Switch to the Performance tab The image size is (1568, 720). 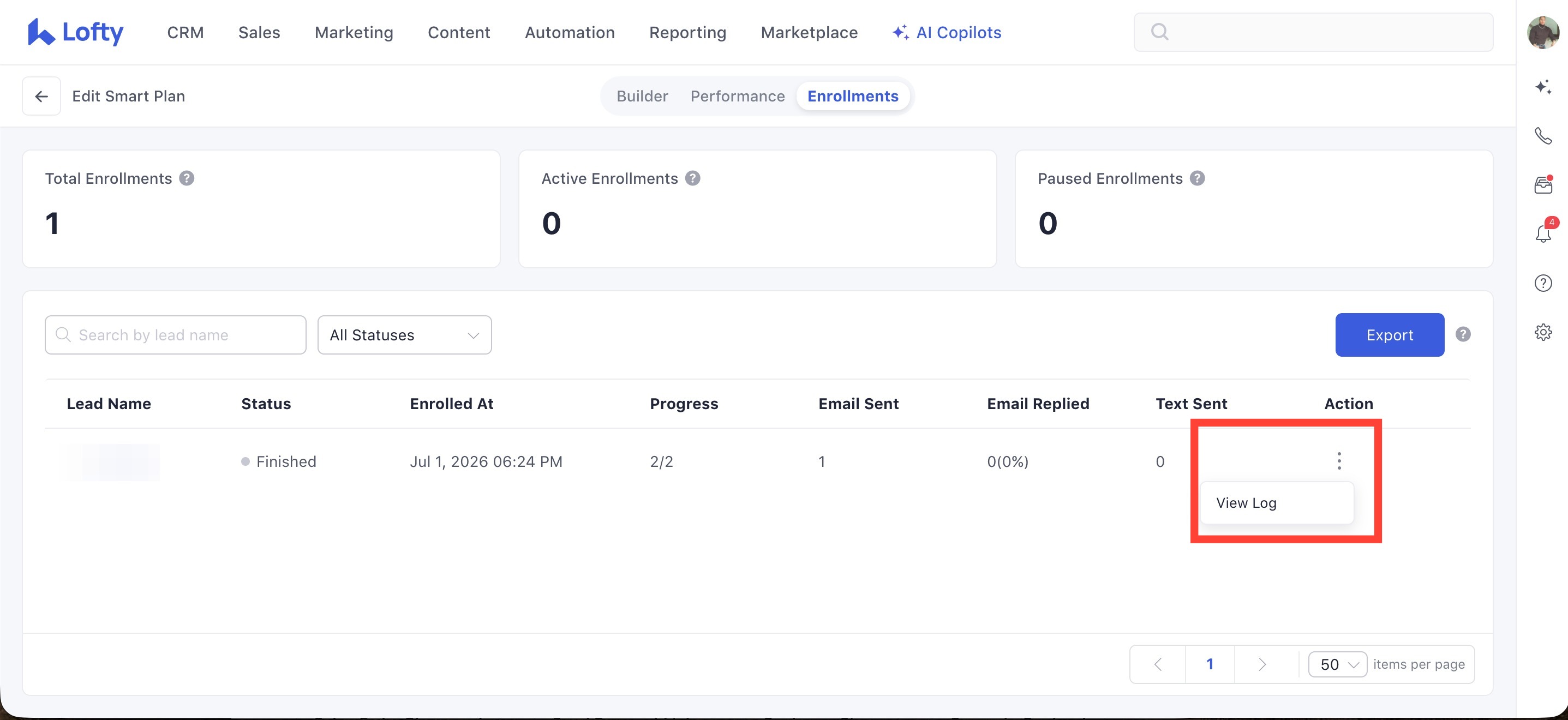tap(737, 96)
